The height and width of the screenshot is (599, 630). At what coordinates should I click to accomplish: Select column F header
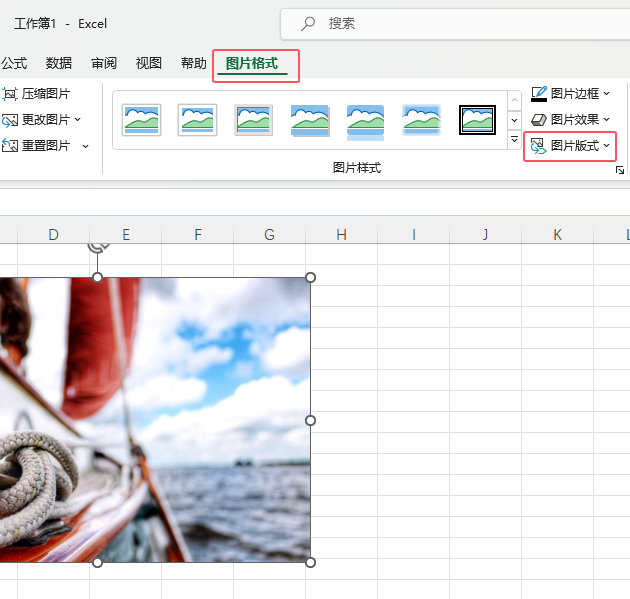pos(198,234)
